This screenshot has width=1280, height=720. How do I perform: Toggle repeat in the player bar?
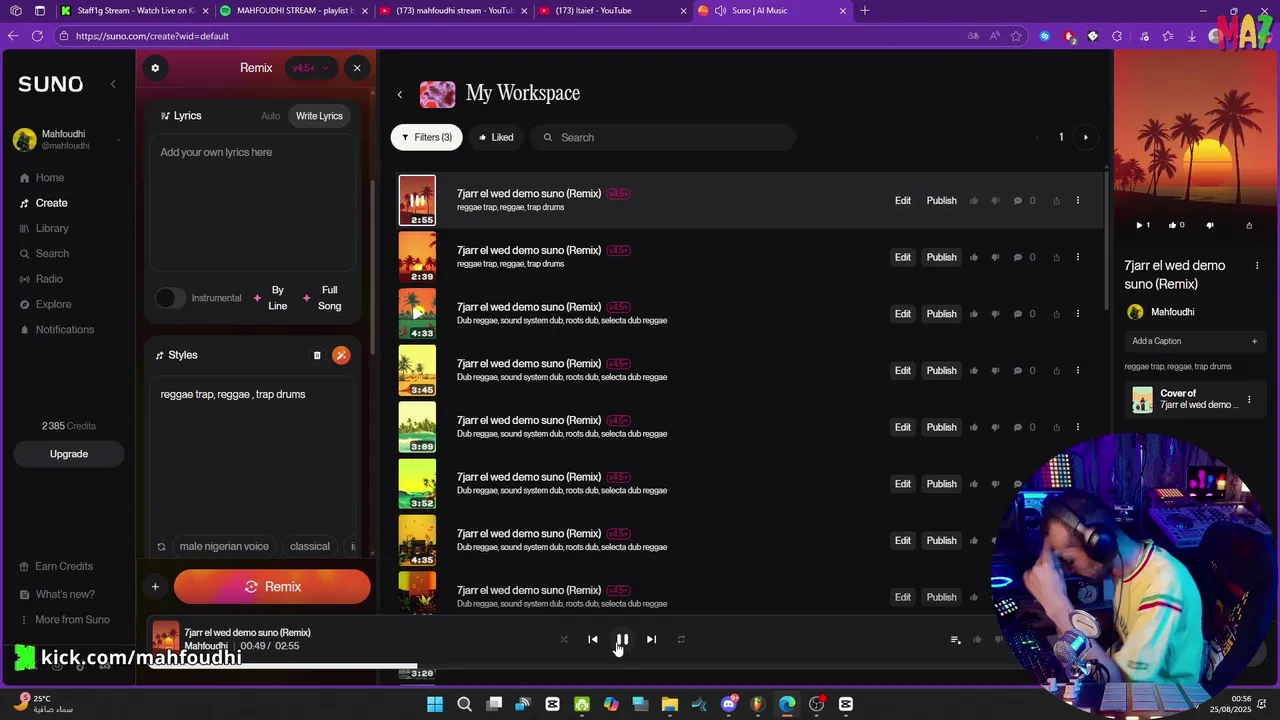pos(681,639)
